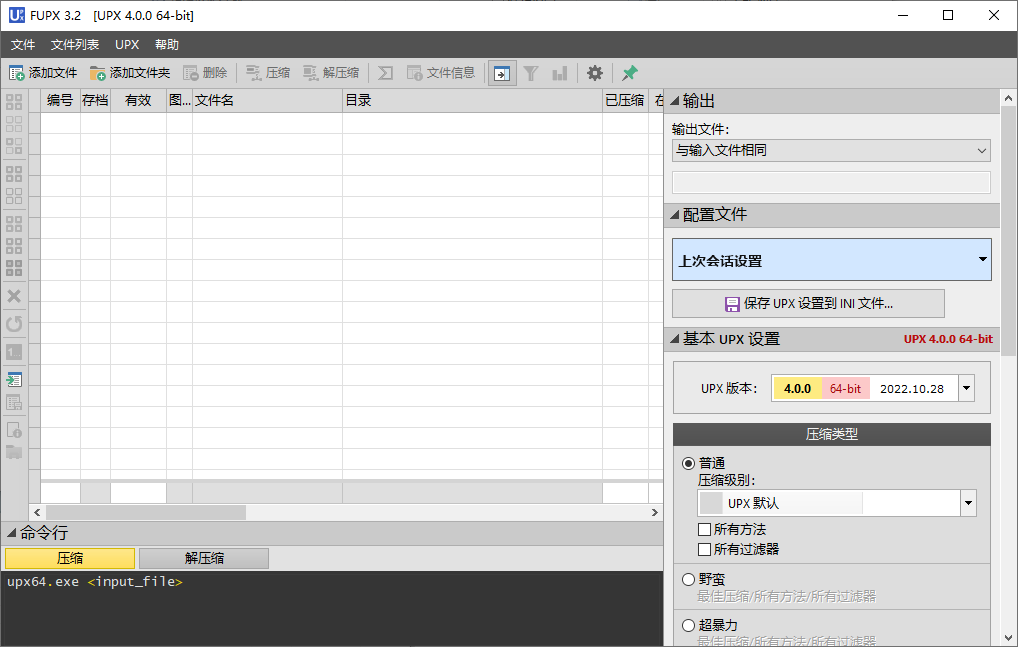1018x647 pixels.
Task: Click file list scroll right arrow
Action: pyautogui.click(x=654, y=513)
